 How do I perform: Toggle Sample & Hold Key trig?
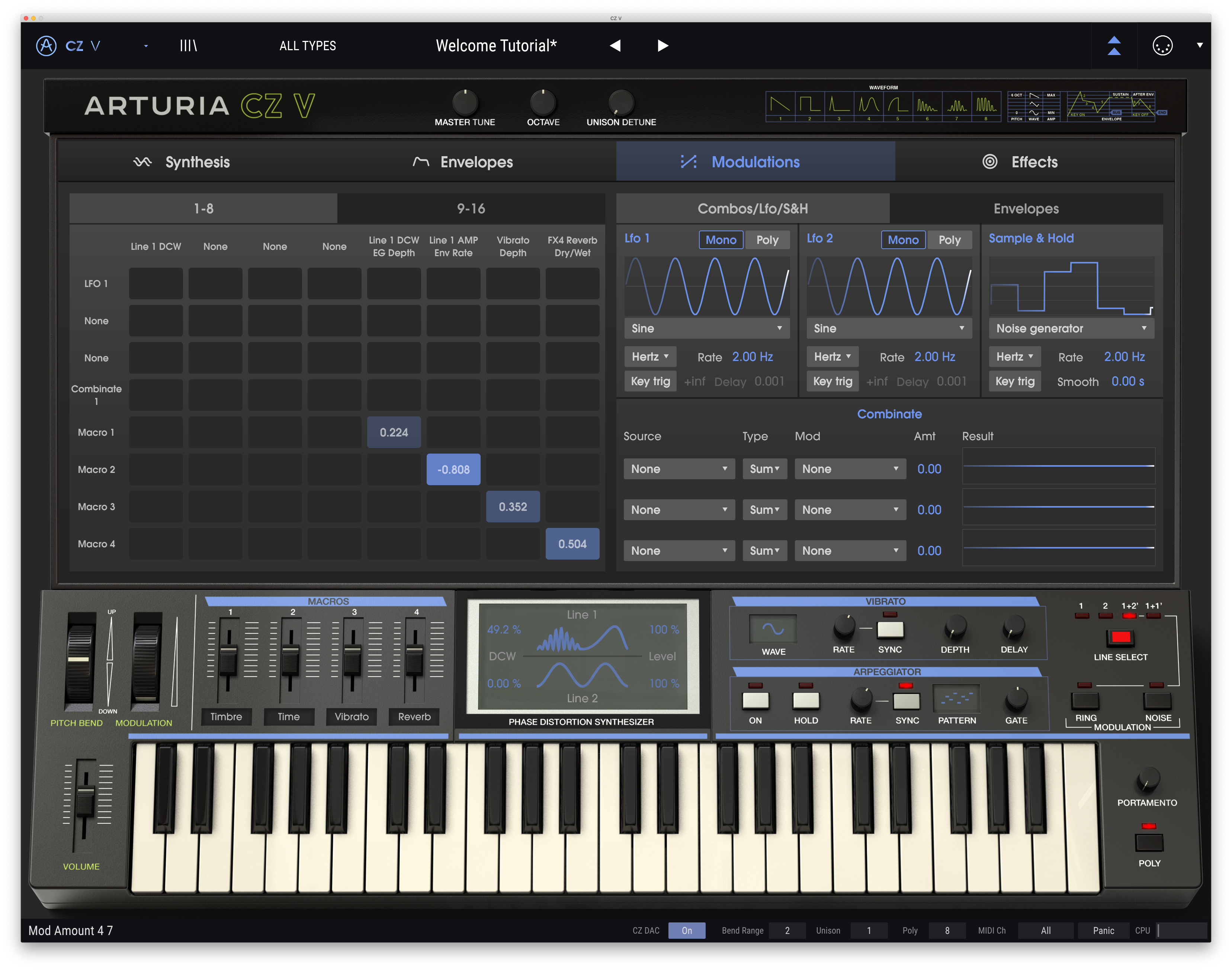point(1015,381)
